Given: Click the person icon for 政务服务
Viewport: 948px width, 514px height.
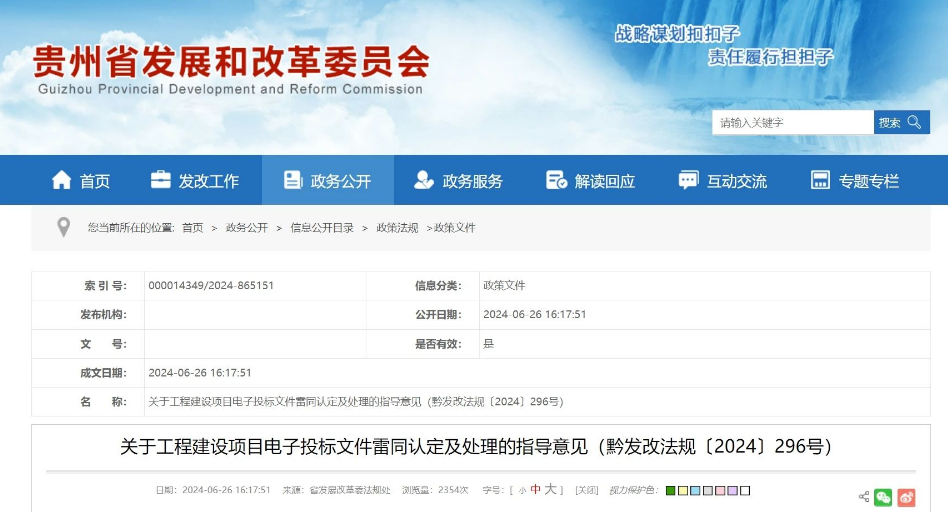Looking at the screenshot, I should (x=424, y=180).
